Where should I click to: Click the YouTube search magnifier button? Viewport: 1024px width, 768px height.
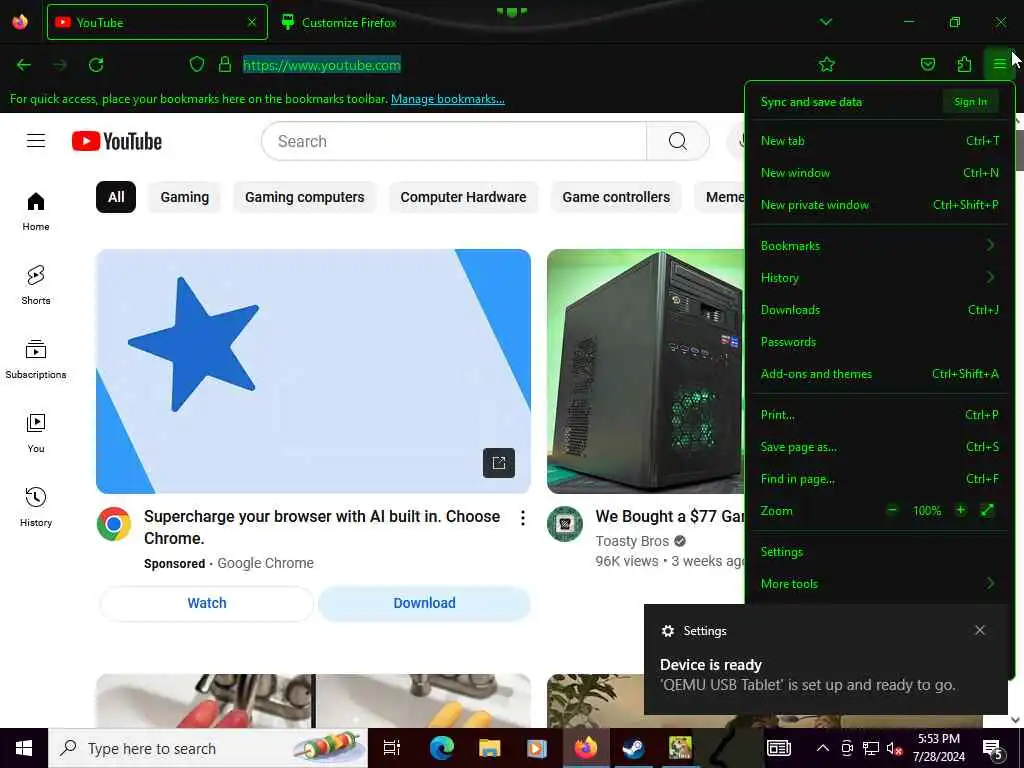coord(678,141)
